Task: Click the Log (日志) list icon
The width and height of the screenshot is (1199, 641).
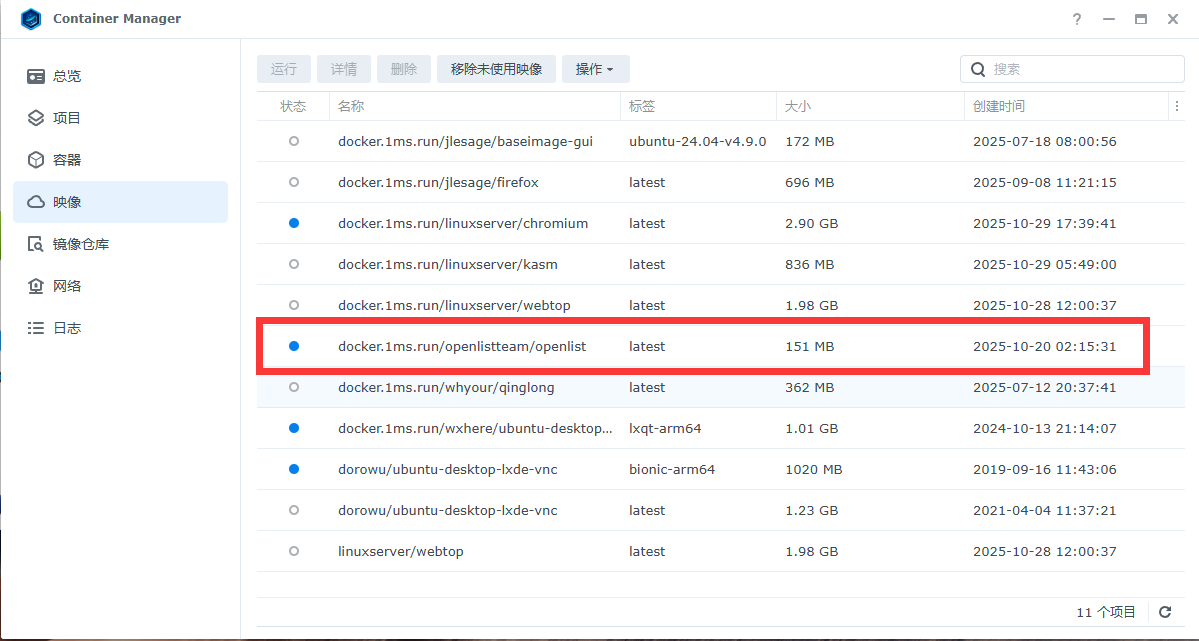Action: [x=36, y=328]
